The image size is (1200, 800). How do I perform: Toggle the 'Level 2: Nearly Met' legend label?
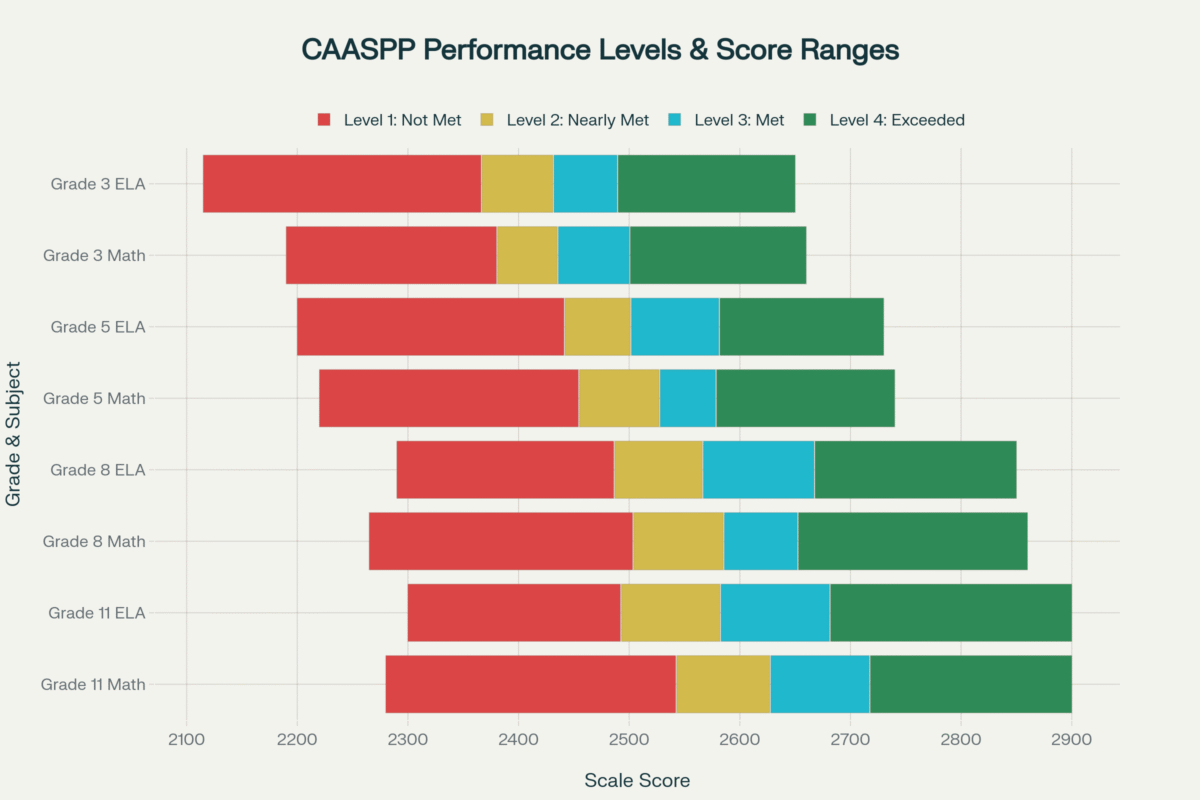(578, 120)
